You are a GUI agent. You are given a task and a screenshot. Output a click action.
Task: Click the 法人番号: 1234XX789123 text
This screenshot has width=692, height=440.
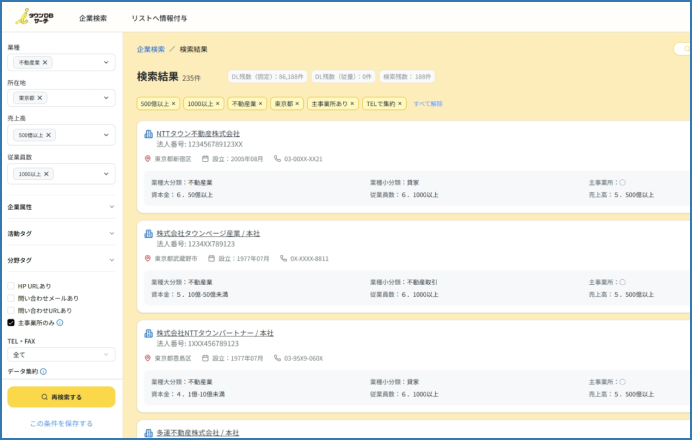click(196, 244)
